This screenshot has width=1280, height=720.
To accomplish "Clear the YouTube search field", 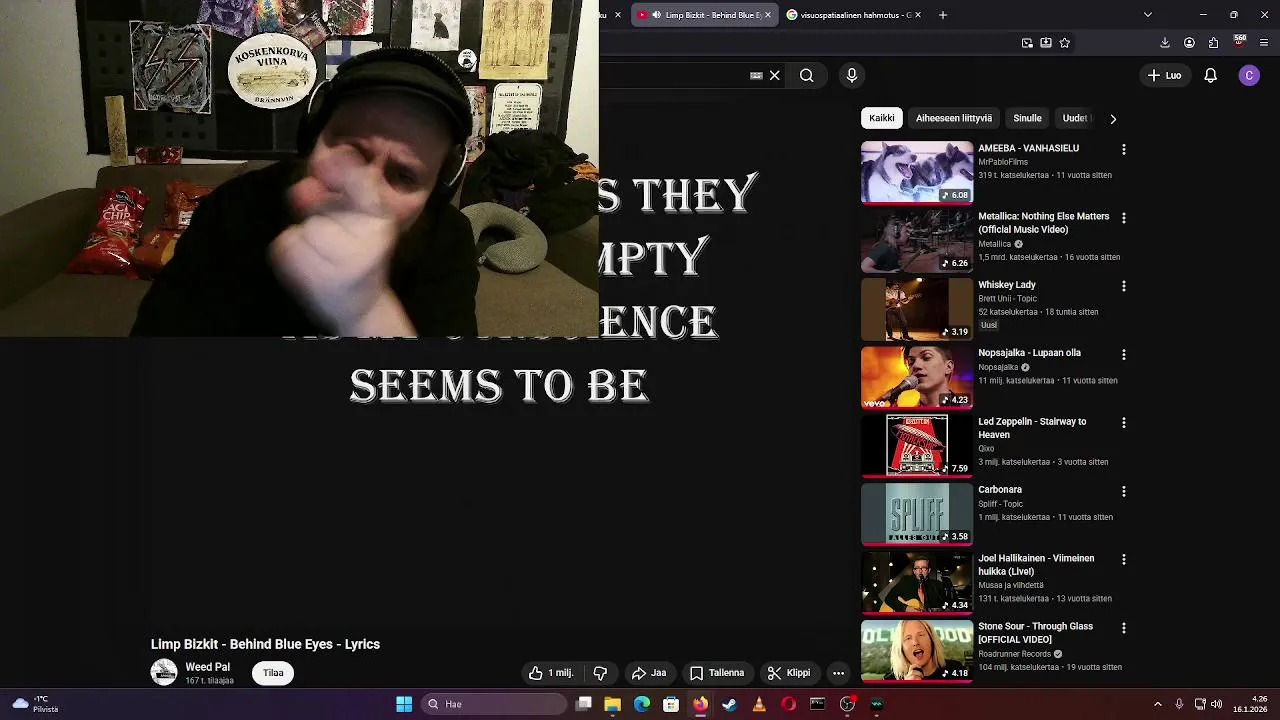I will tap(774, 75).
